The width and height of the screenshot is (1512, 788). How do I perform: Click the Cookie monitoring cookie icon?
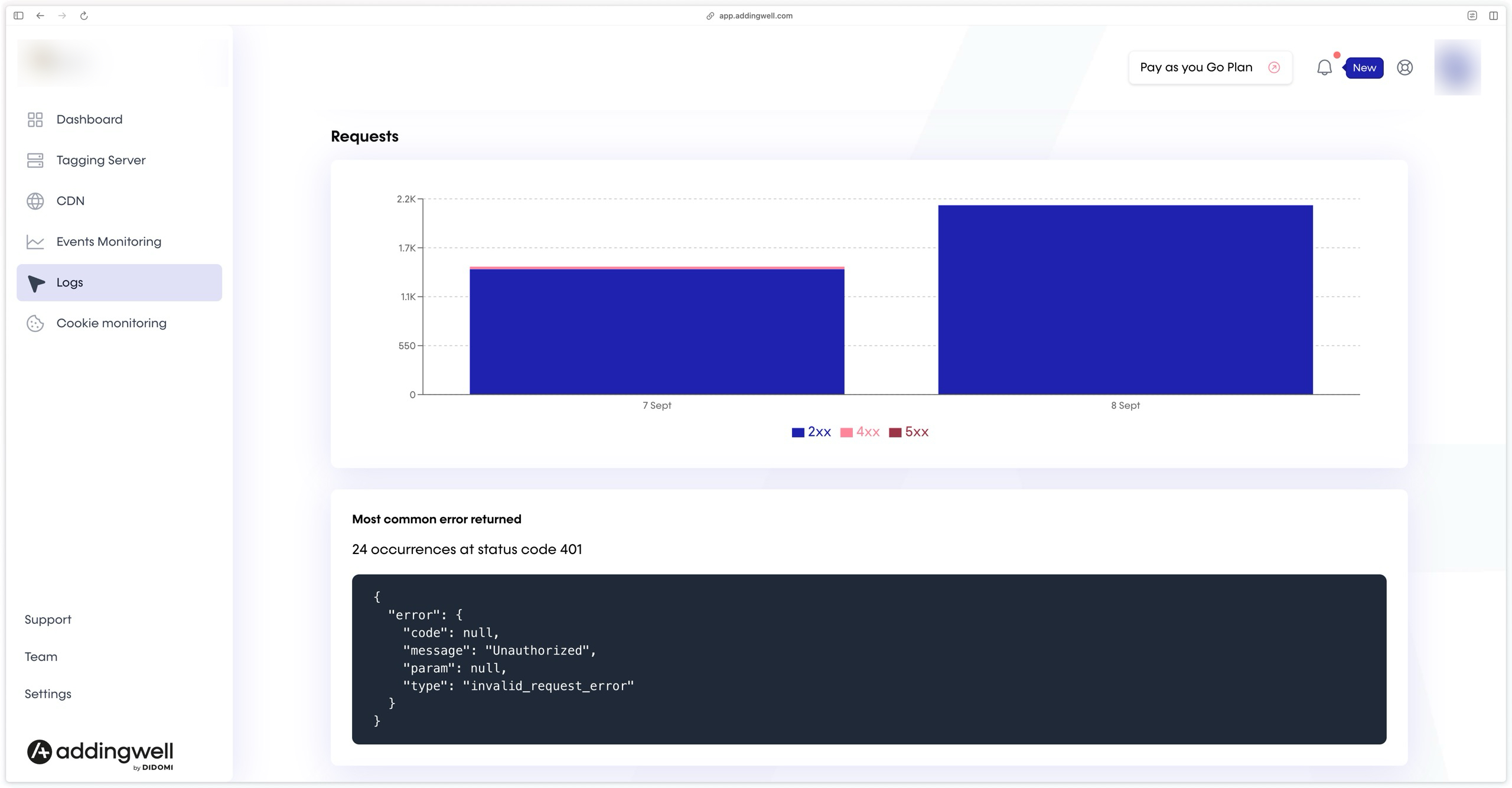(x=35, y=324)
